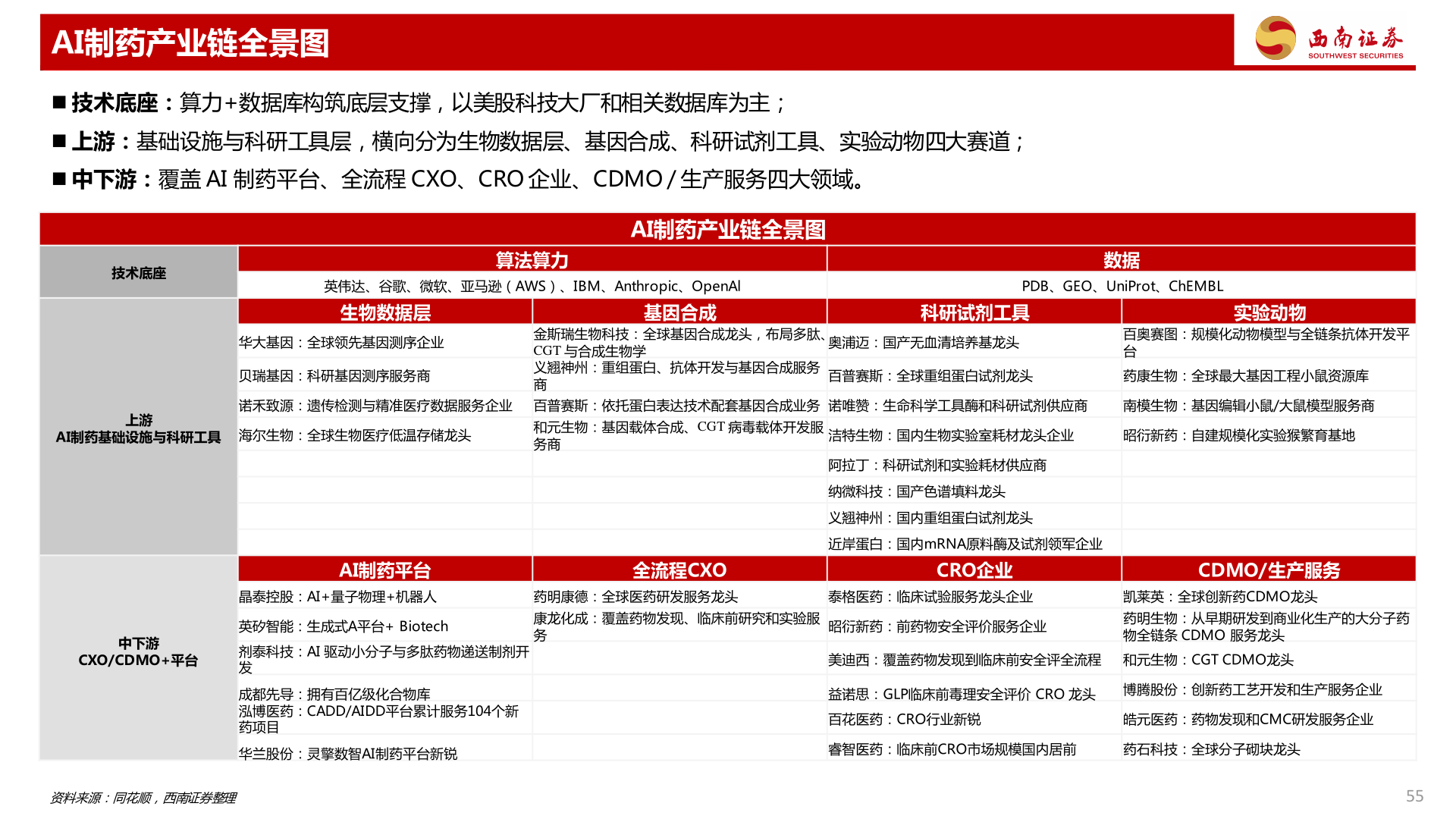This screenshot has height=819, width=1456.
Task: Click the slide title AI制药产业链全景图
Action: point(190,42)
